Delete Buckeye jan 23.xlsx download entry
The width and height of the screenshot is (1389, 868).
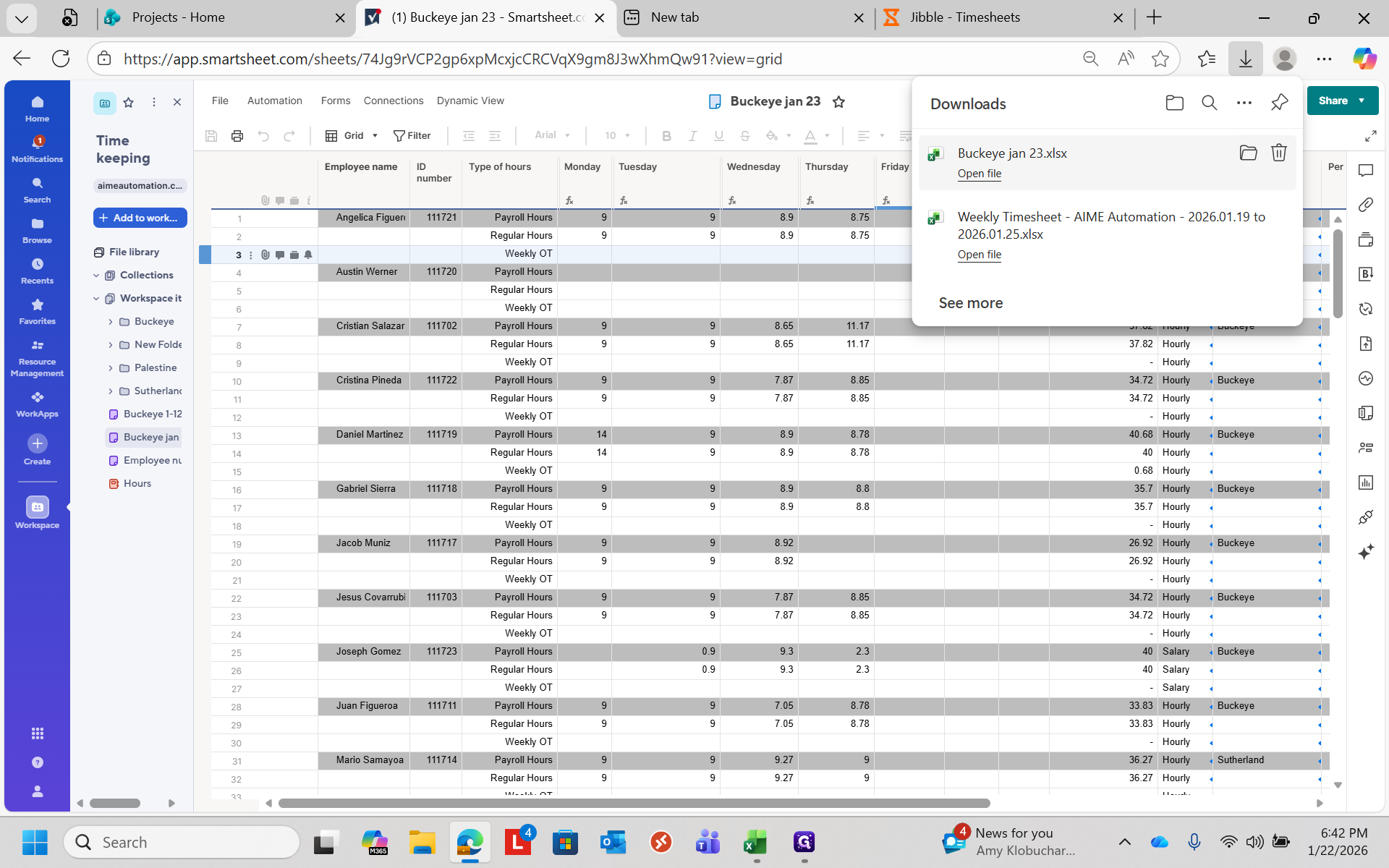click(1278, 153)
